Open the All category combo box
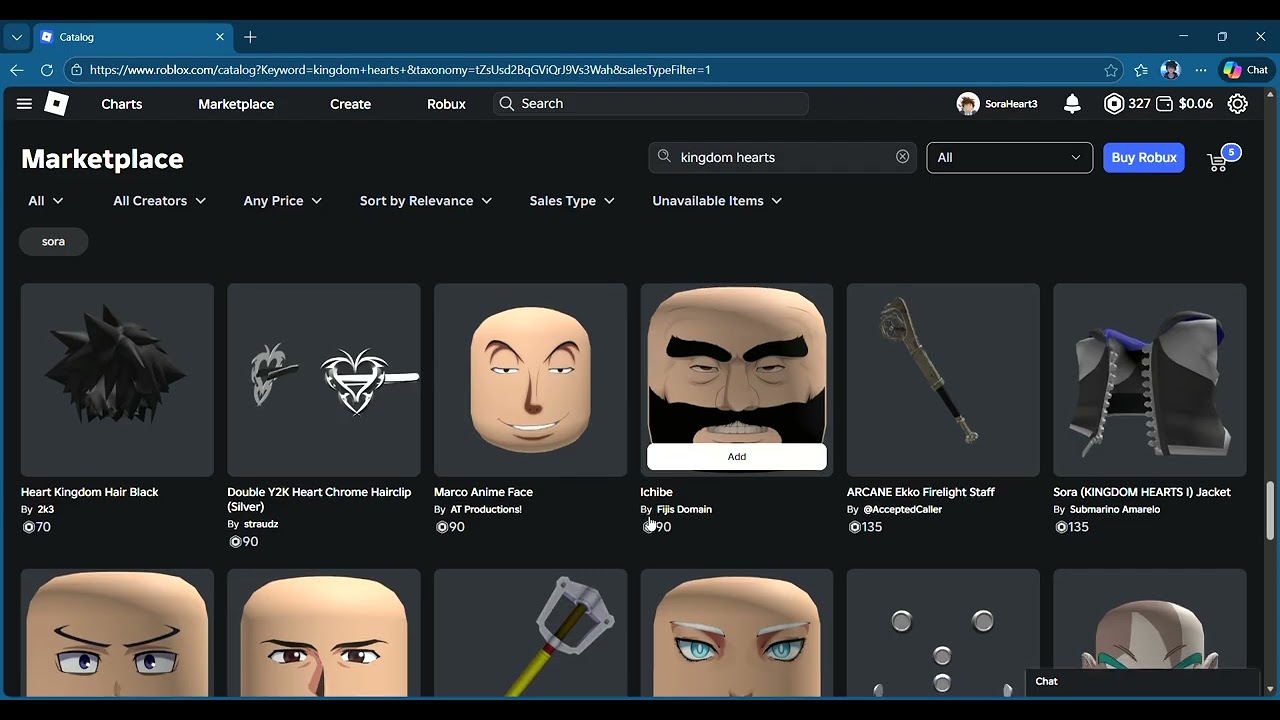Viewport: 1280px width, 720px height. point(1010,157)
